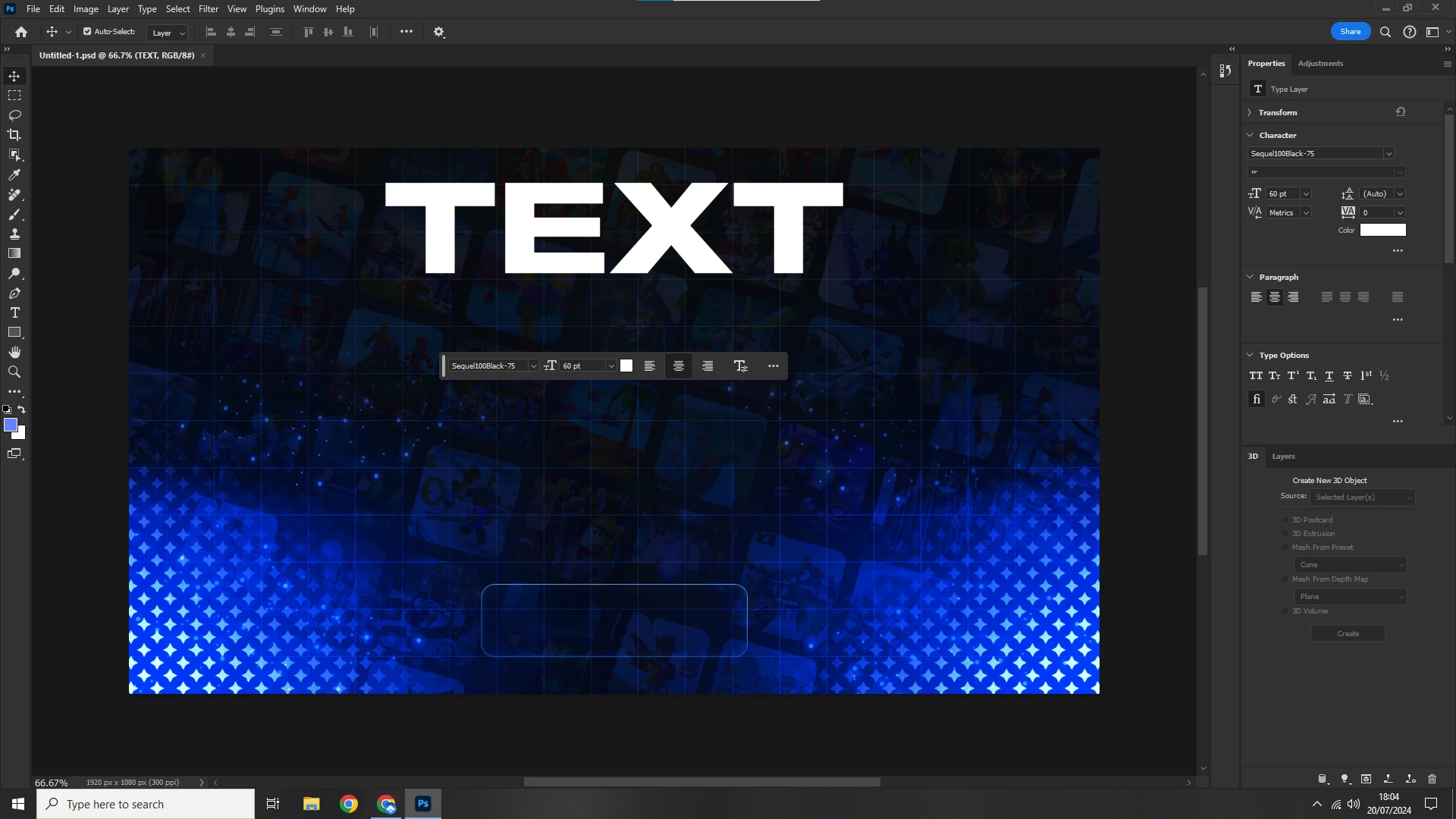Open the Sequel100Black-75 font dropdown in Properties
This screenshot has width=1456, height=819.
click(1389, 153)
